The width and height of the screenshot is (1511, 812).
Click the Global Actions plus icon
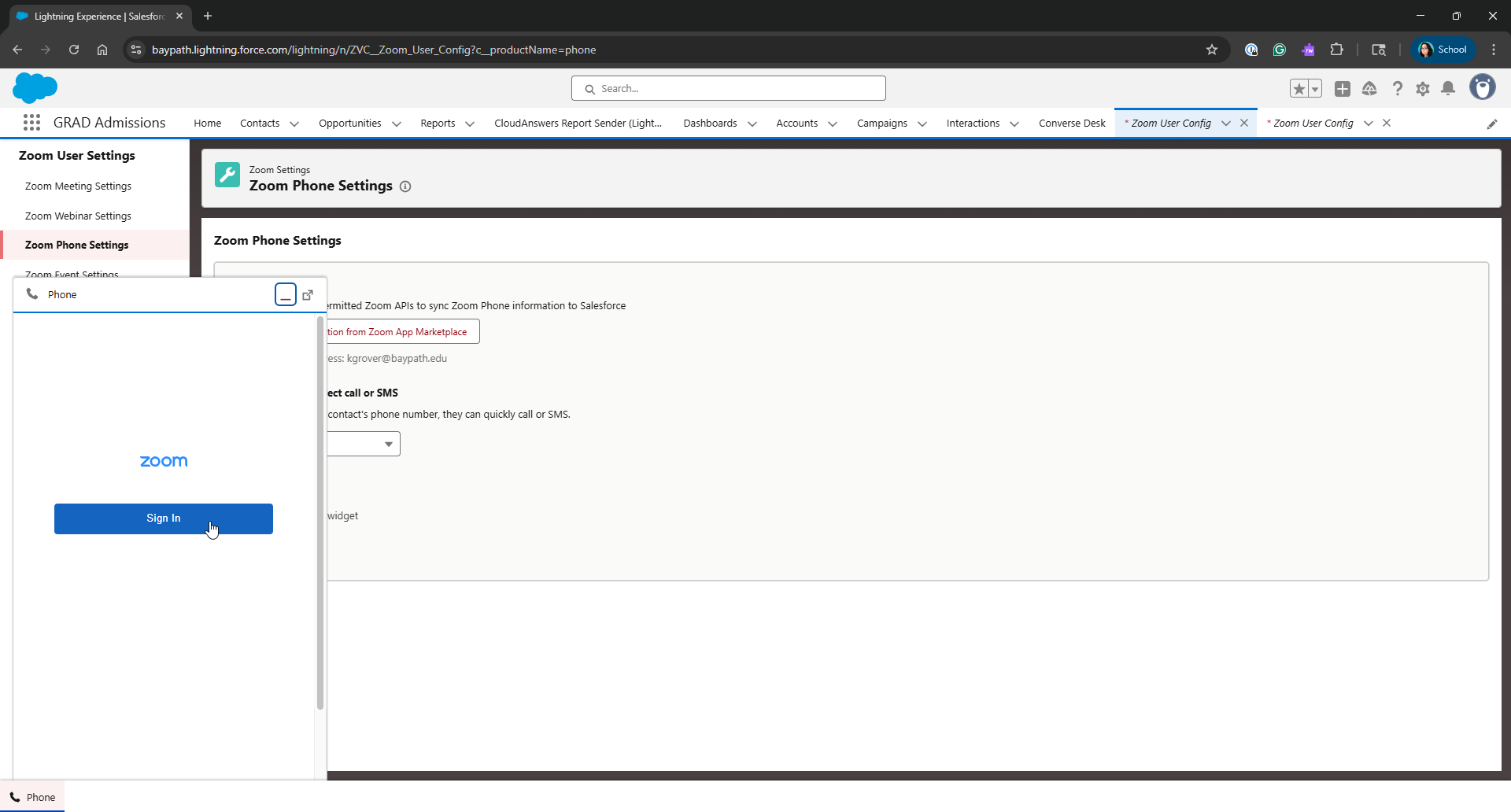1343,89
